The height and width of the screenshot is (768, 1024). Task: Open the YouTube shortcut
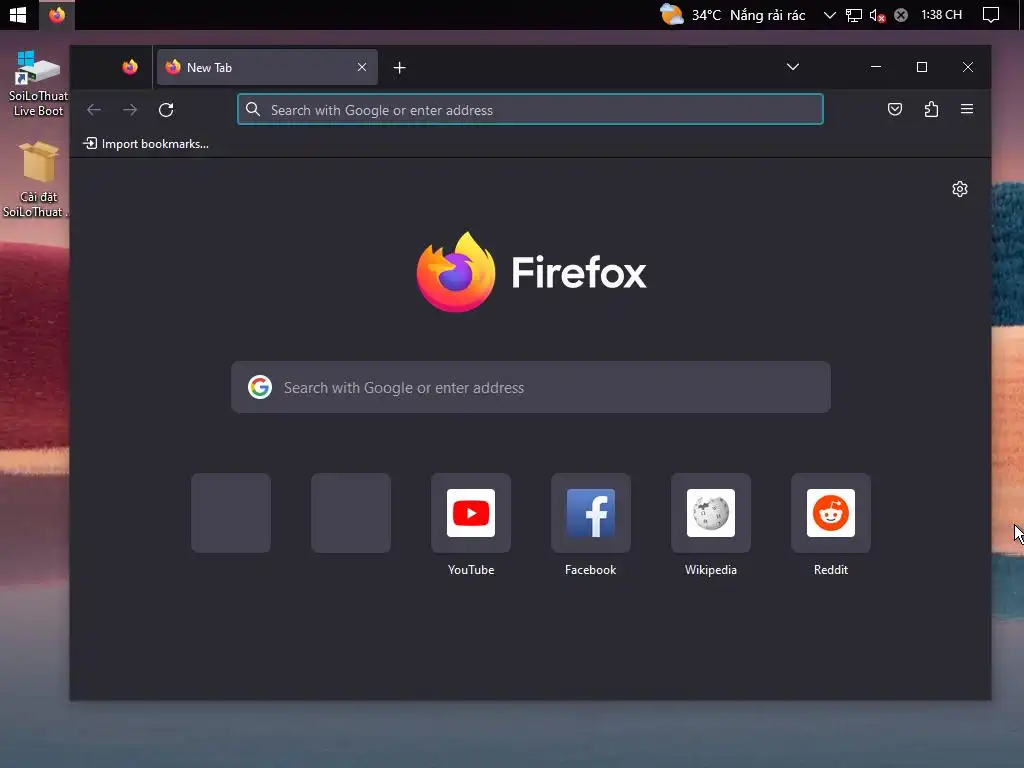[471, 513]
